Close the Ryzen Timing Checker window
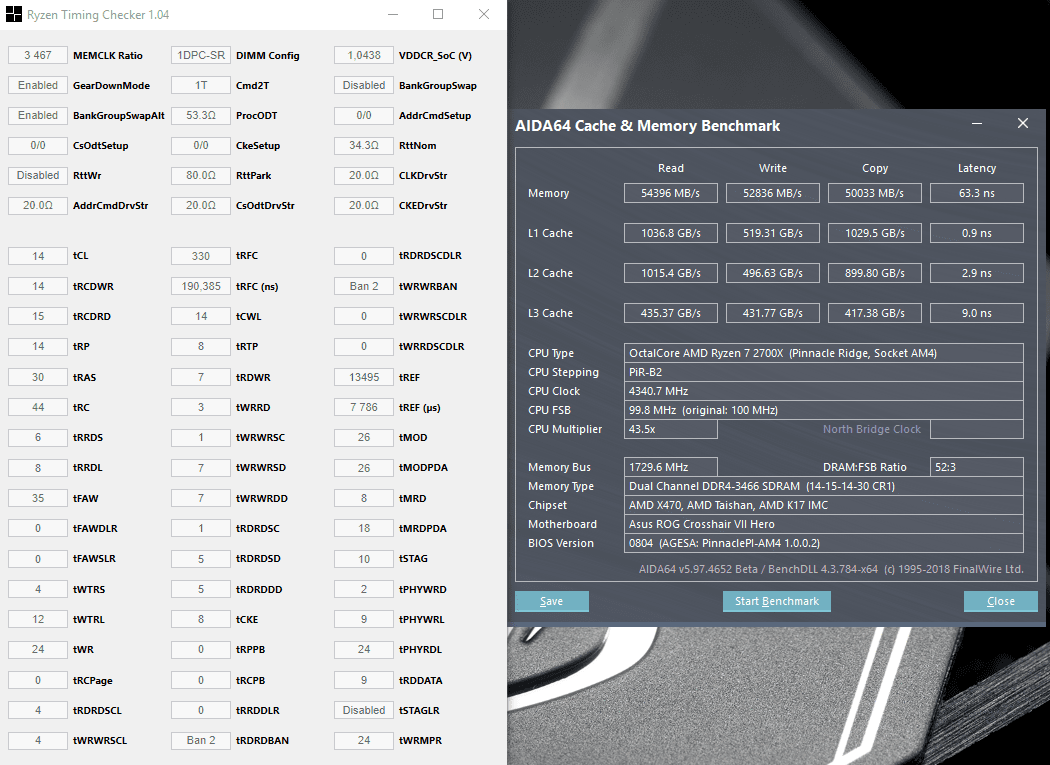This screenshot has height=765, width=1050. pos(483,14)
